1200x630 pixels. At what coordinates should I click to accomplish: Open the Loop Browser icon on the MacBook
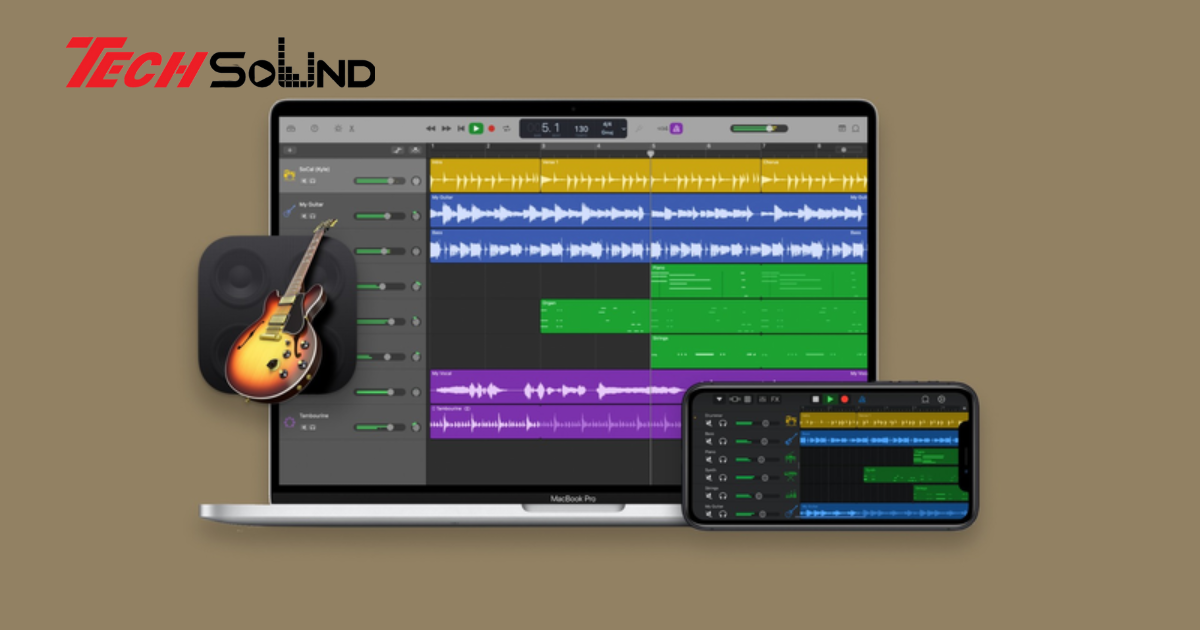[x=856, y=129]
